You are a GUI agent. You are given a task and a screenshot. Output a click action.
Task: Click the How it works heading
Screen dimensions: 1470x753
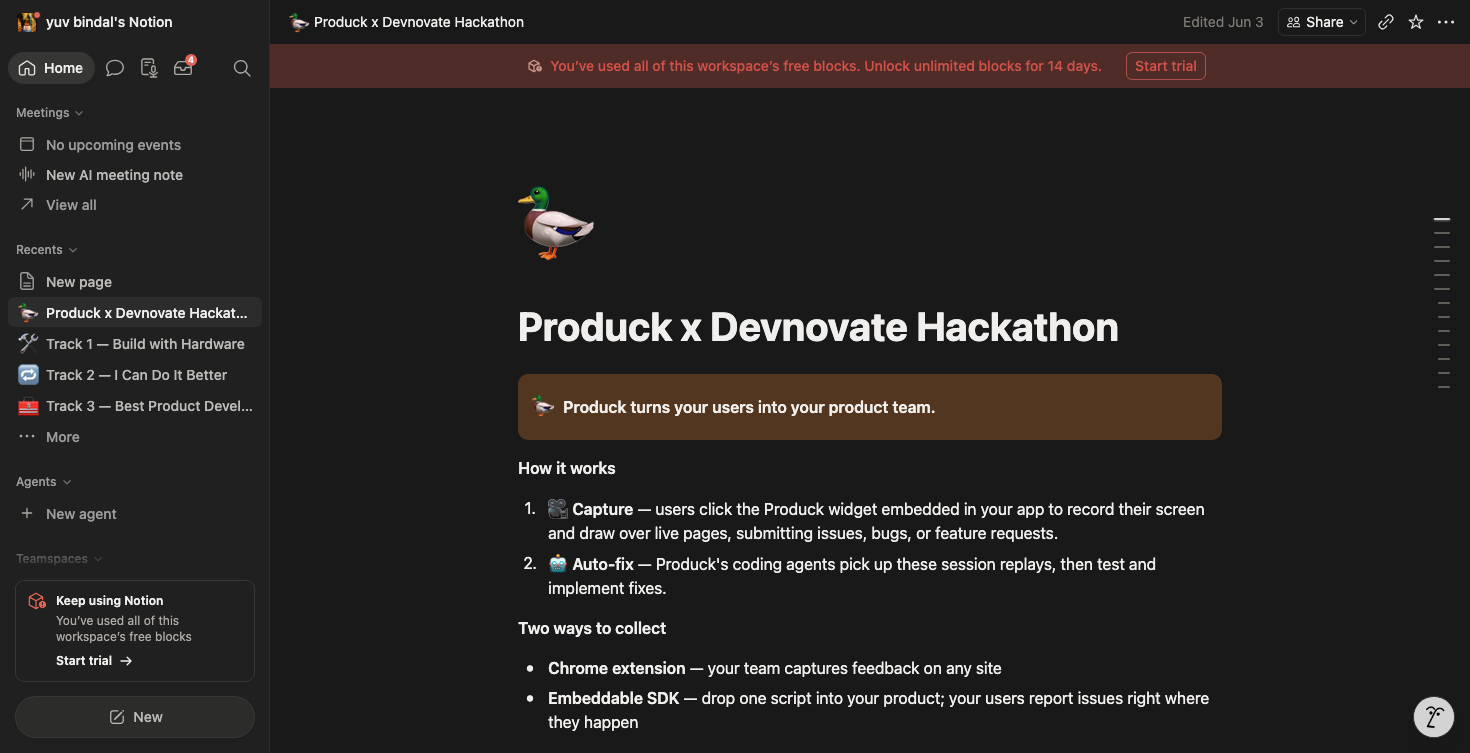point(567,468)
